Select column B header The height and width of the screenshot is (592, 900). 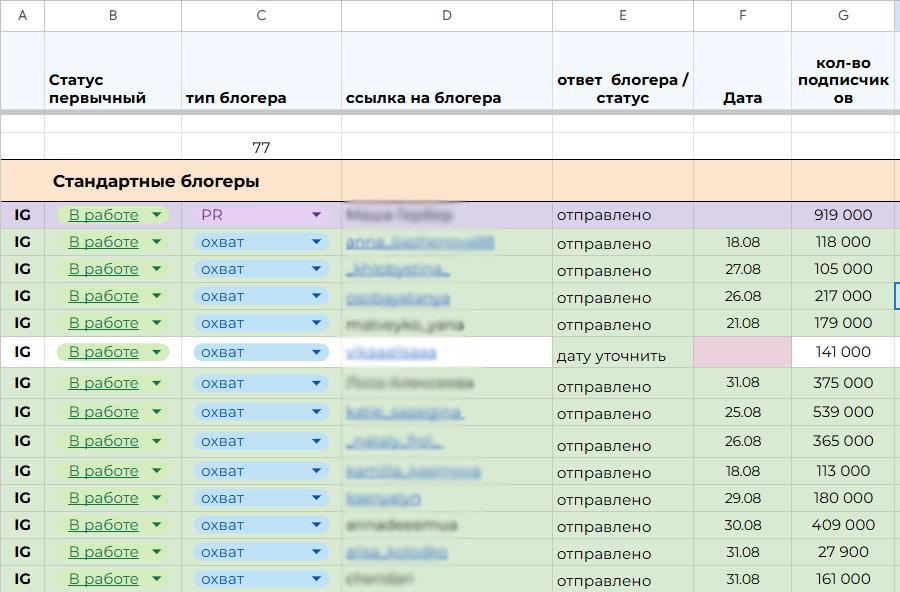pos(112,15)
